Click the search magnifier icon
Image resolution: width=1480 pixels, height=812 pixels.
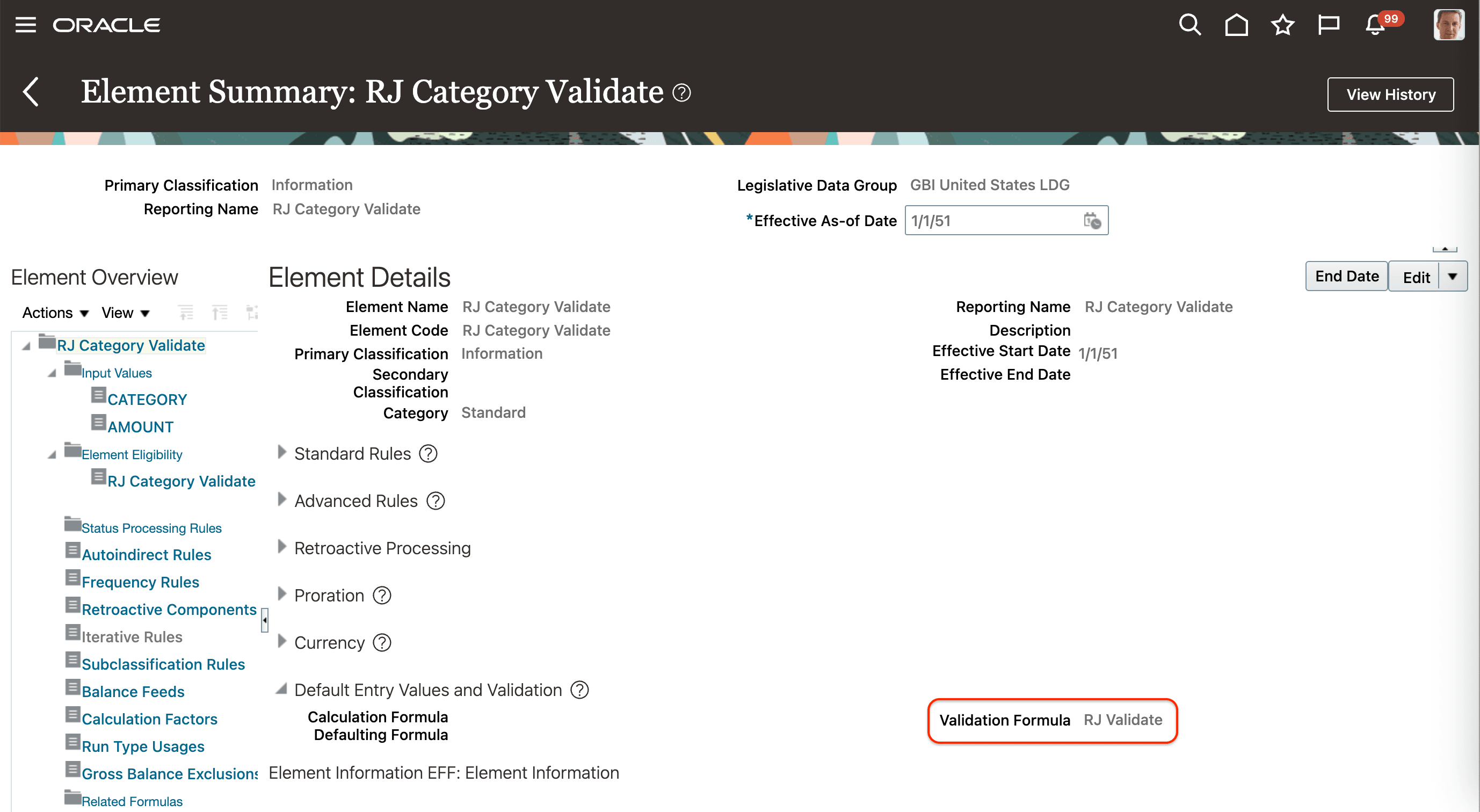[x=1189, y=25]
